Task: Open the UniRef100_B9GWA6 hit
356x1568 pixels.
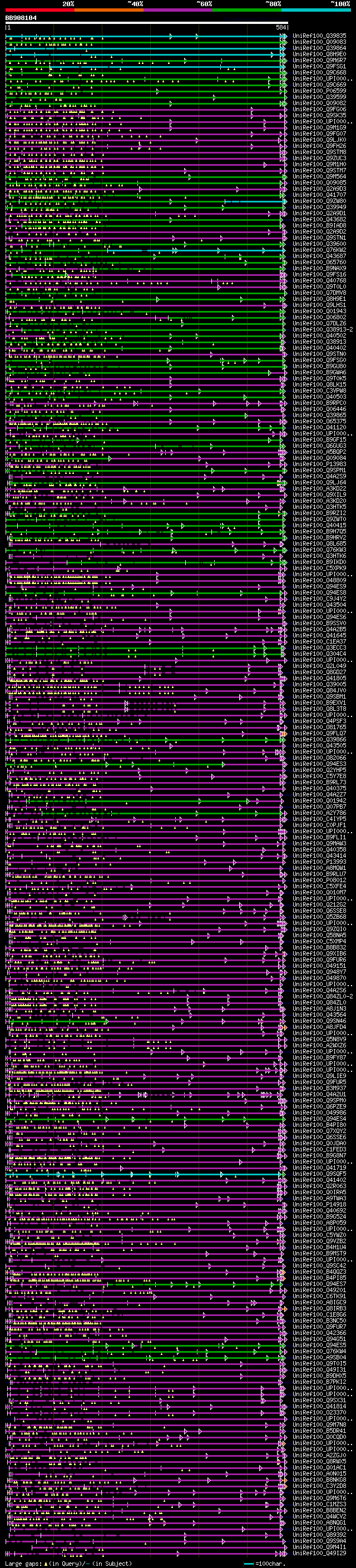Action: pos(319,372)
